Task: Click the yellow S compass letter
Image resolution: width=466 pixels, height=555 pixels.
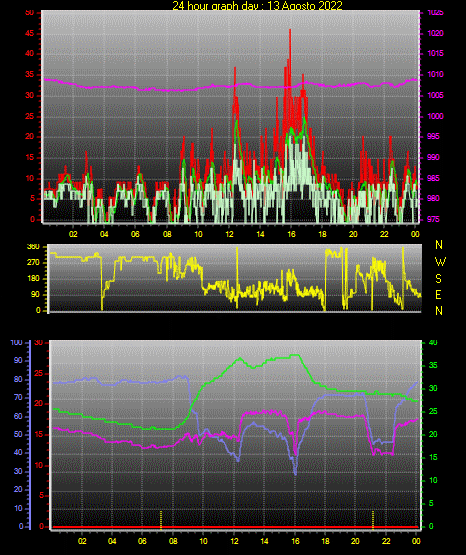Action: click(x=438, y=279)
